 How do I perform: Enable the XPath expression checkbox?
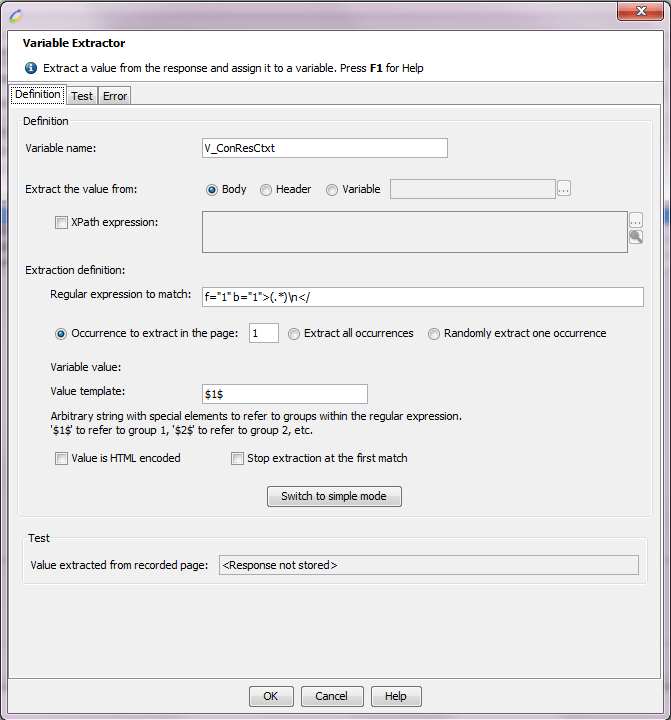(62, 223)
